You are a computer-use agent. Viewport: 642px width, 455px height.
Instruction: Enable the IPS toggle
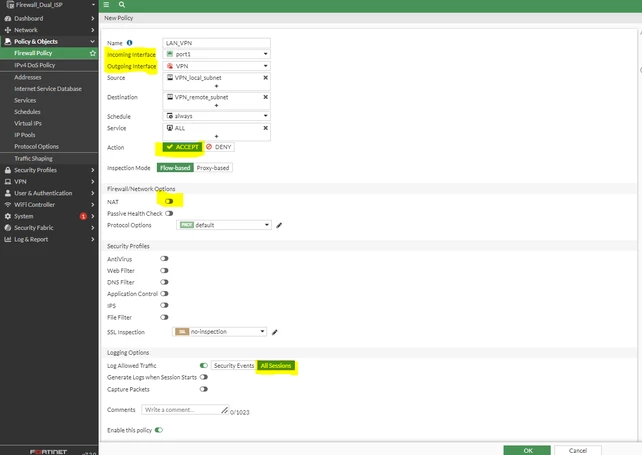[164, 305]
